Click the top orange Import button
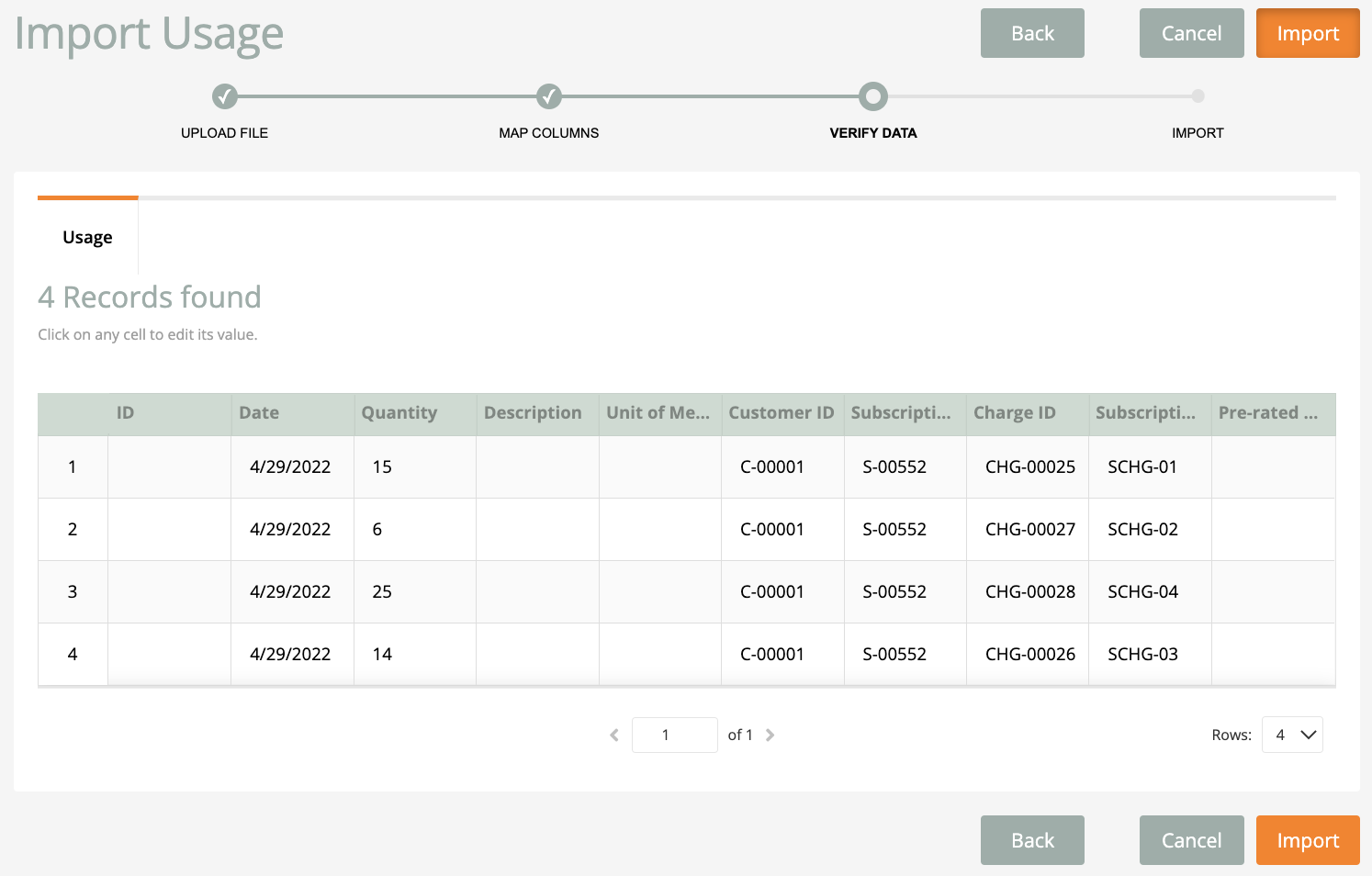The width and height of the screenshot is (1372, 876). (1308, 33)
